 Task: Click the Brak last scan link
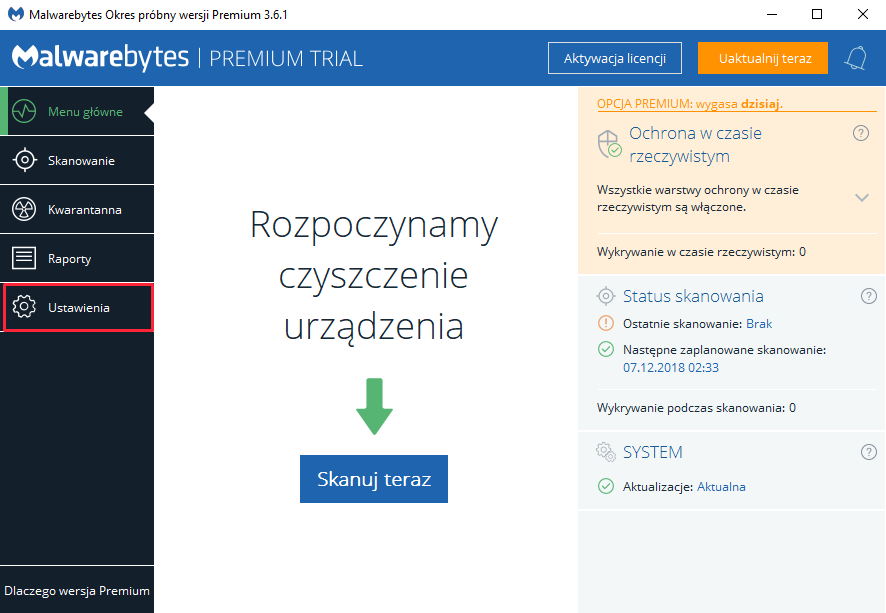pos(759,324)
